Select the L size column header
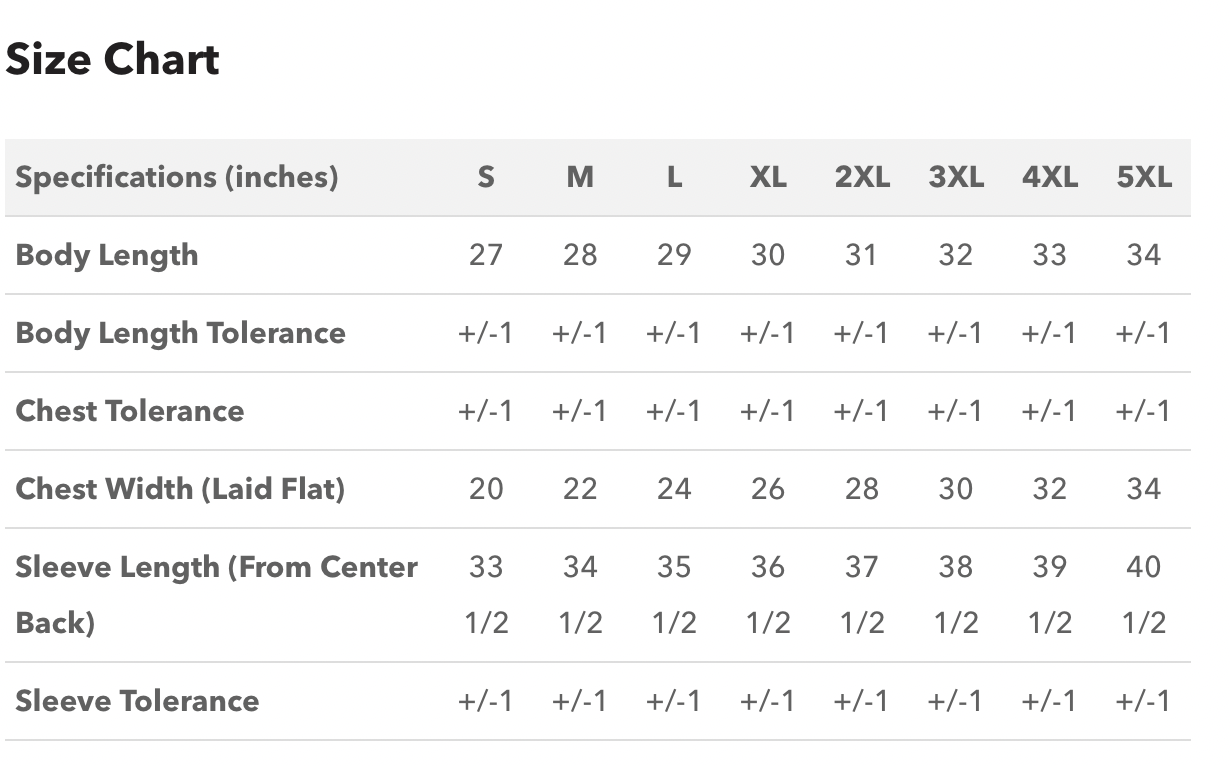The width and height of the screenshot is (1230, 766). 674,177
